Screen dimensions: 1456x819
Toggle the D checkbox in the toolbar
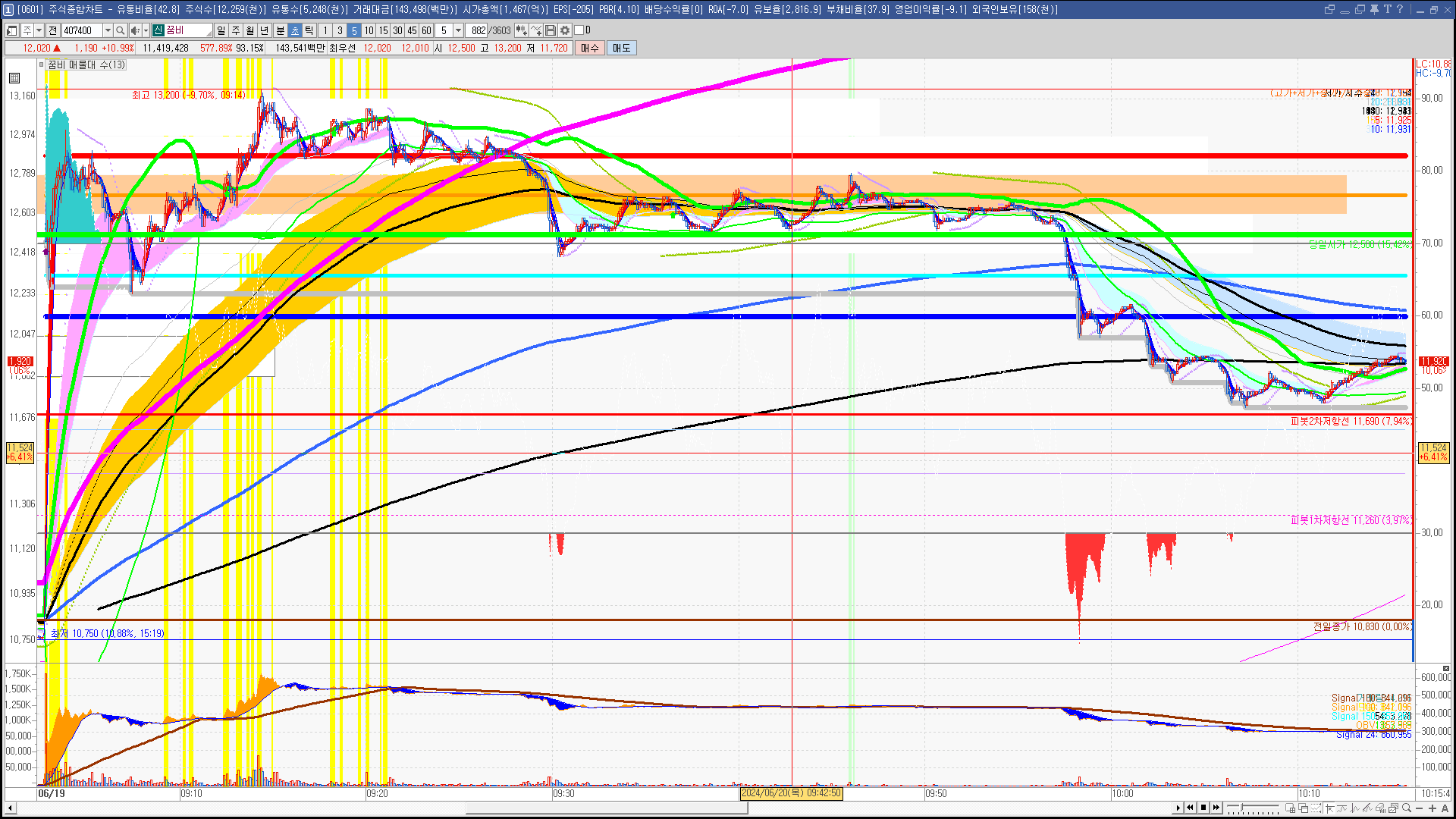tap(579, 30)
